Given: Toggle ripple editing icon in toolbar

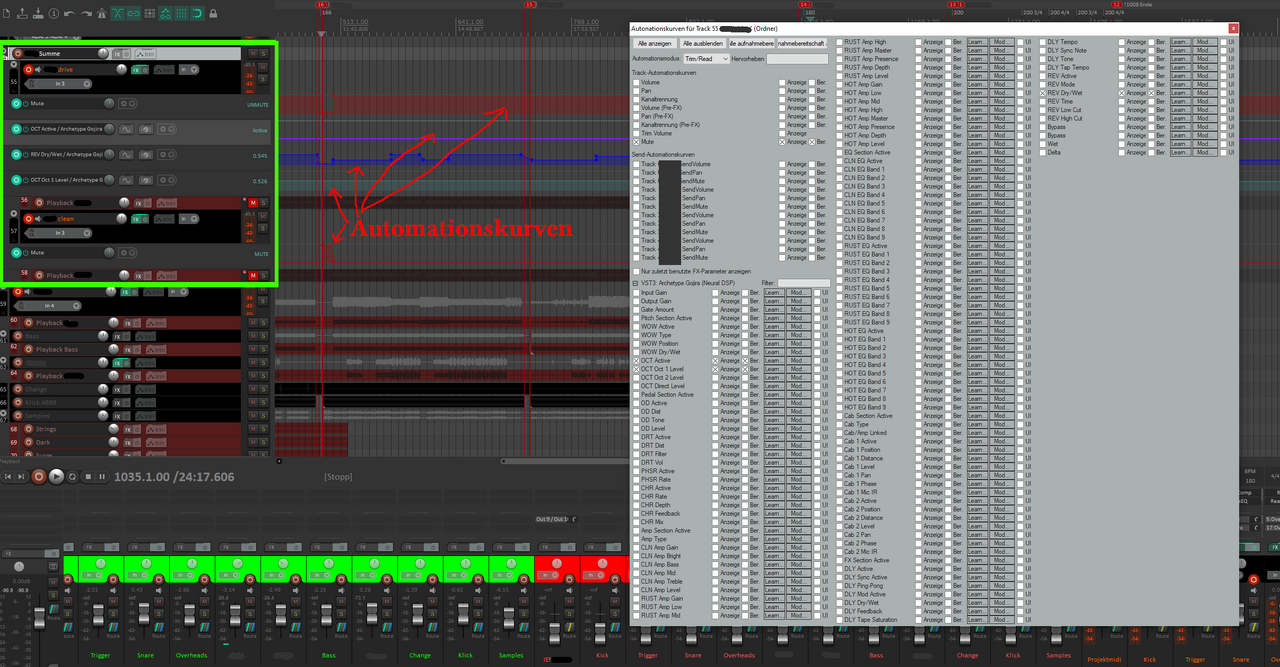Looking at the screenshot, I should (x=150, y=14).
